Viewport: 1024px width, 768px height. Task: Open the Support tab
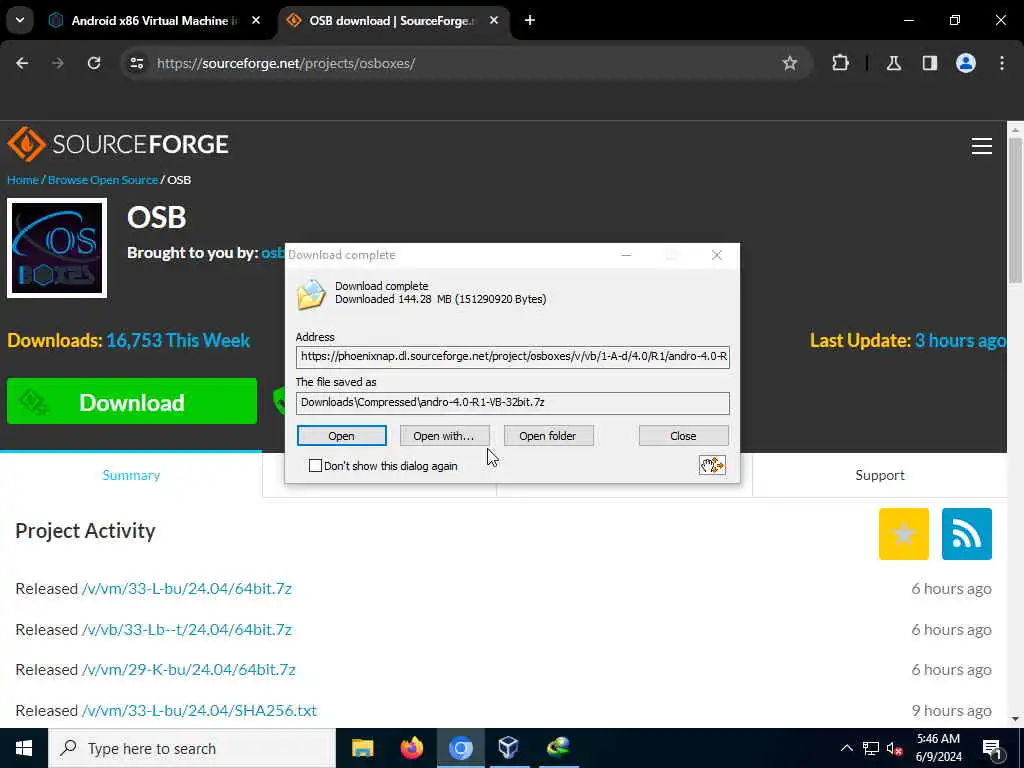pos(880,475)
